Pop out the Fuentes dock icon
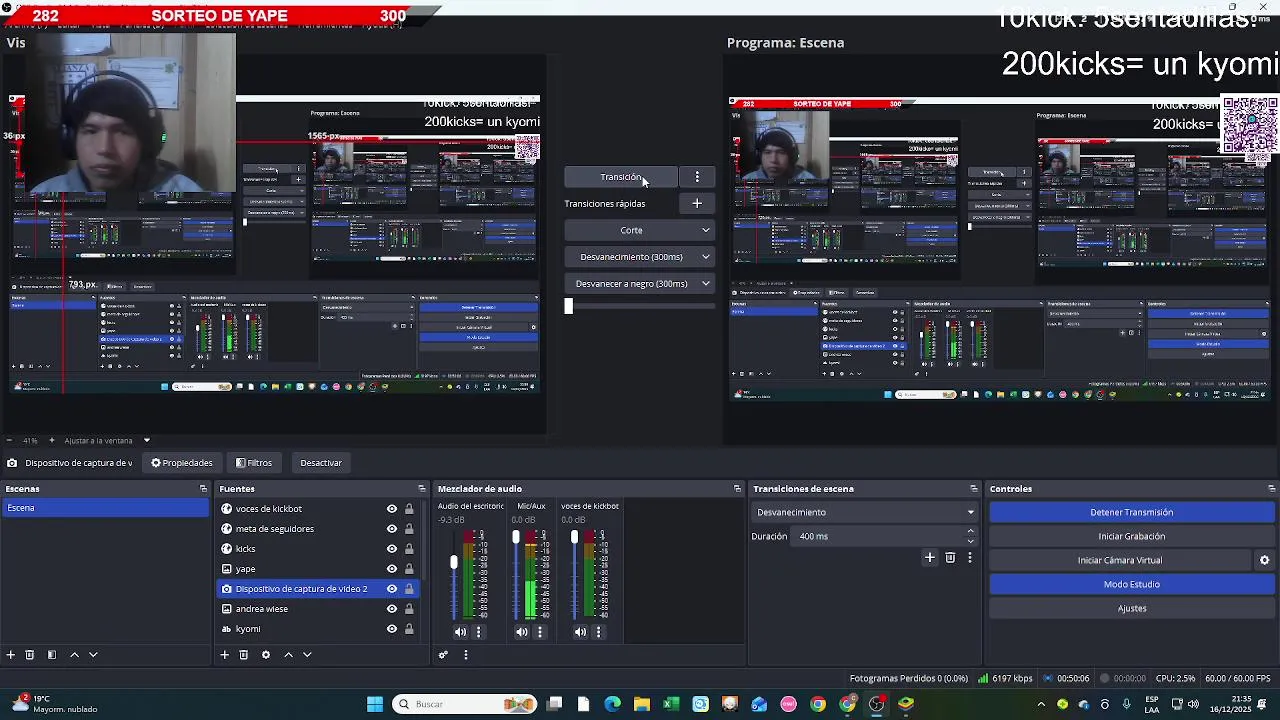This screenshot has width=1280, height=720. pos(421,489)
